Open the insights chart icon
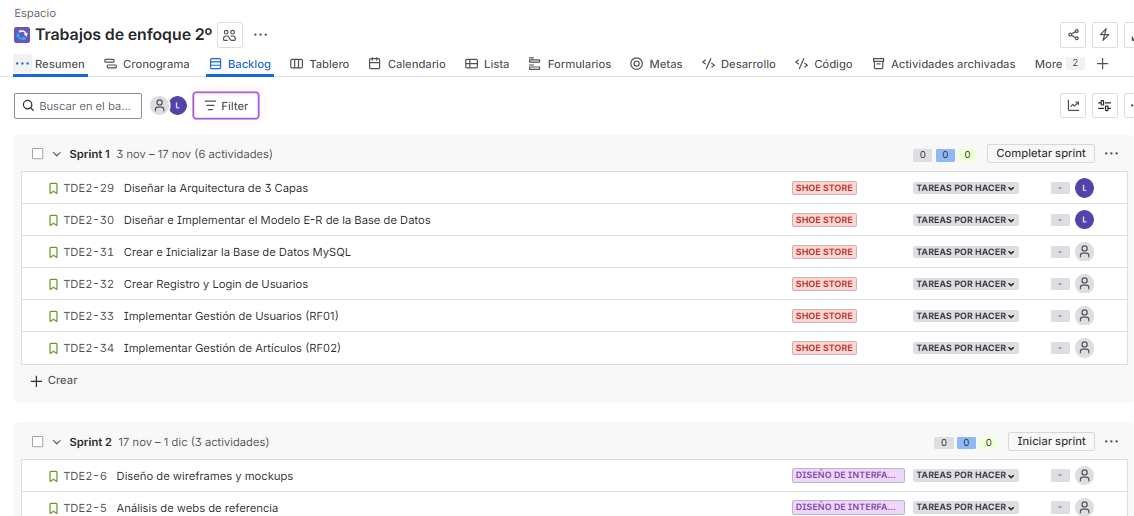1134x516 pixels. click(1073, 106)
